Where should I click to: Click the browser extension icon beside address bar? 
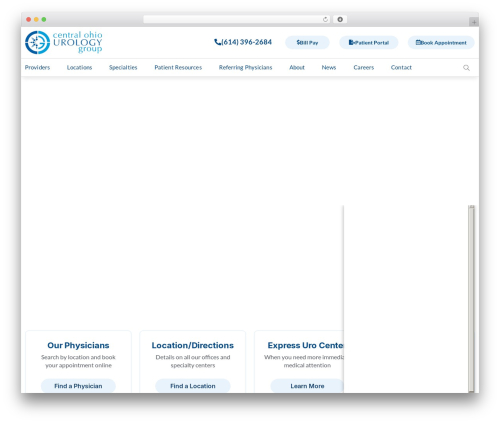click(x=340, y=19)
